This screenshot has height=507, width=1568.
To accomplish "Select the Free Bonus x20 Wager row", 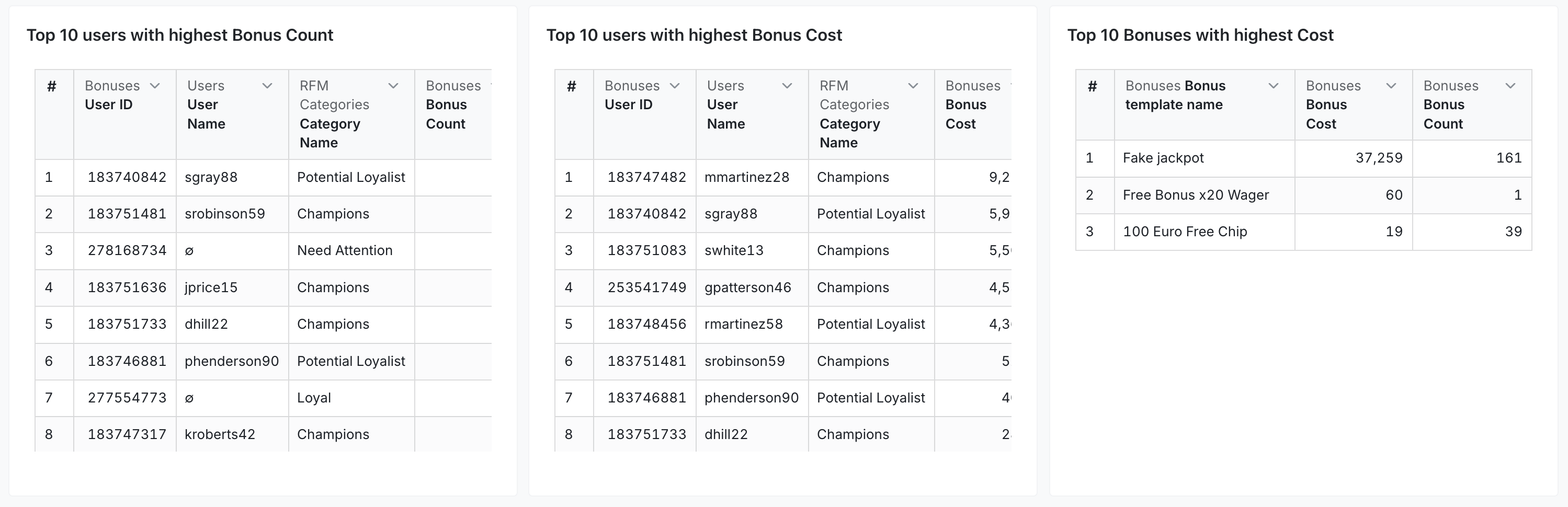I will 1196,195.
